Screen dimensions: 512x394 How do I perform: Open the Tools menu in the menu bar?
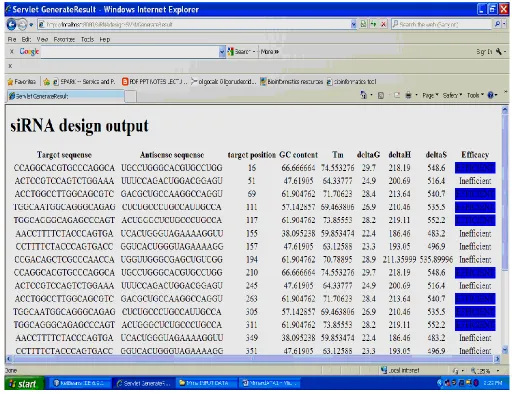(x=87, y=39)
